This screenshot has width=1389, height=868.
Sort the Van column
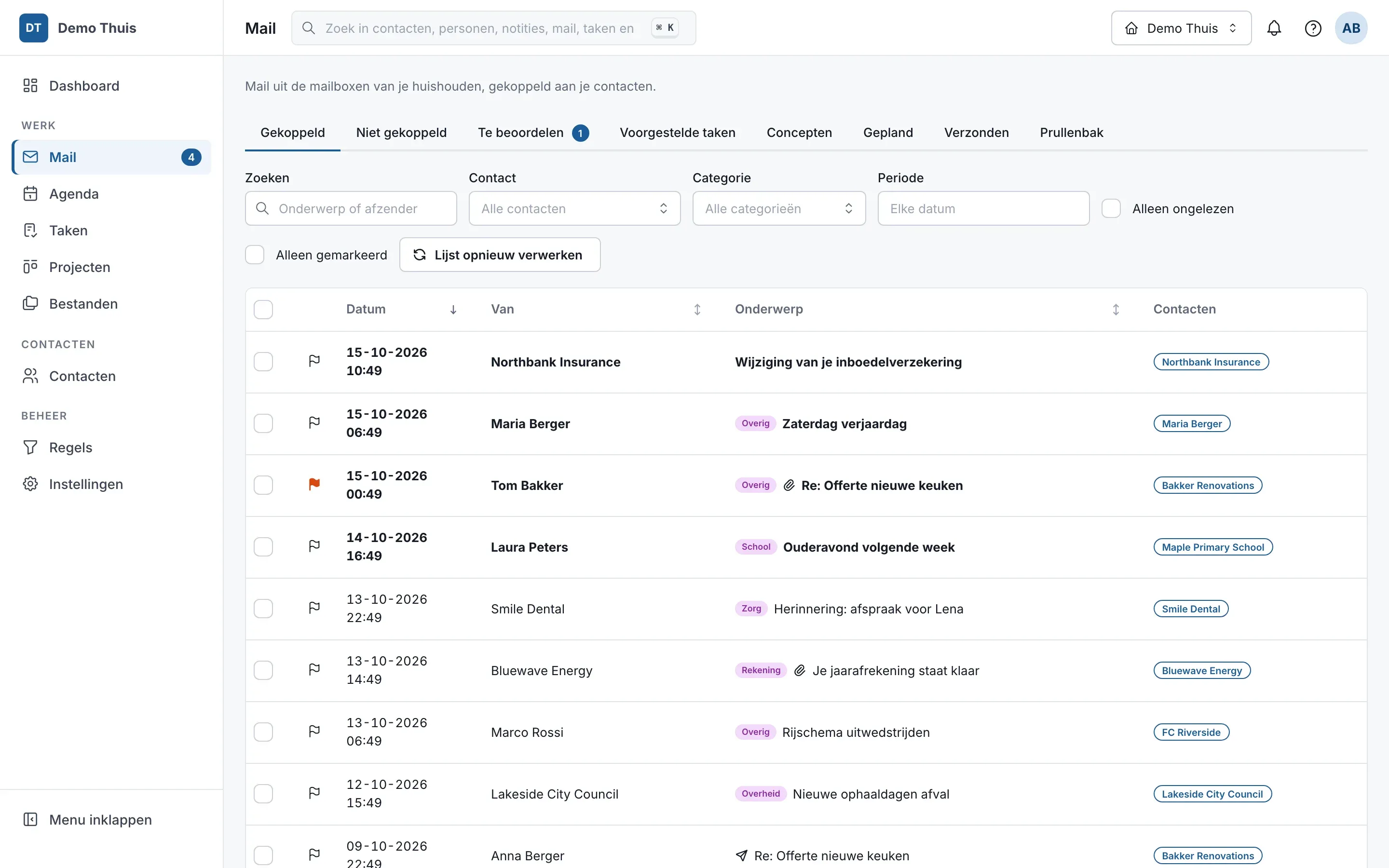coord(697,310)
